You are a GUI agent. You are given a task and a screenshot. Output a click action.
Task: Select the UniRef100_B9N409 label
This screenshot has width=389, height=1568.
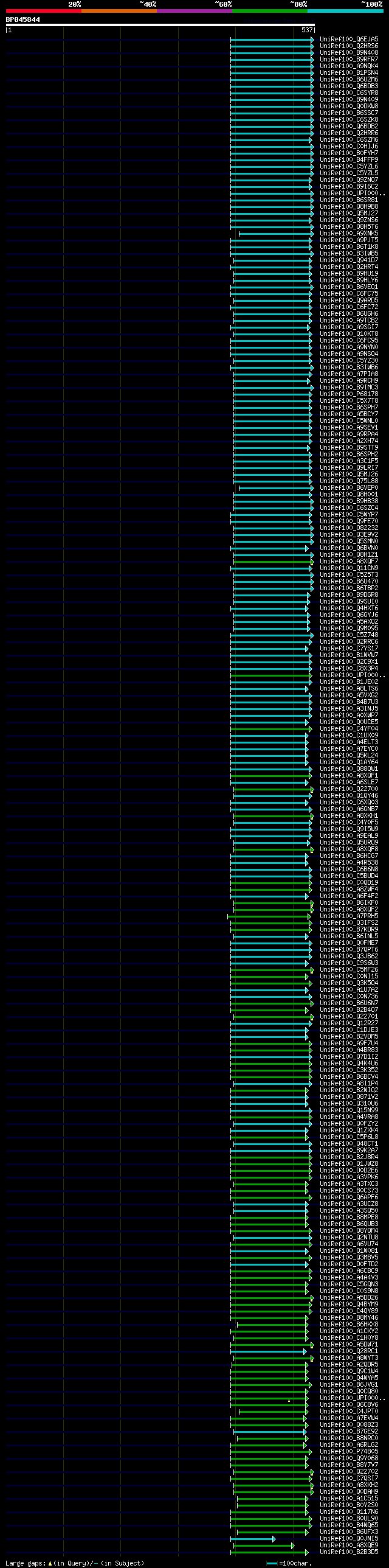point(349,99)
